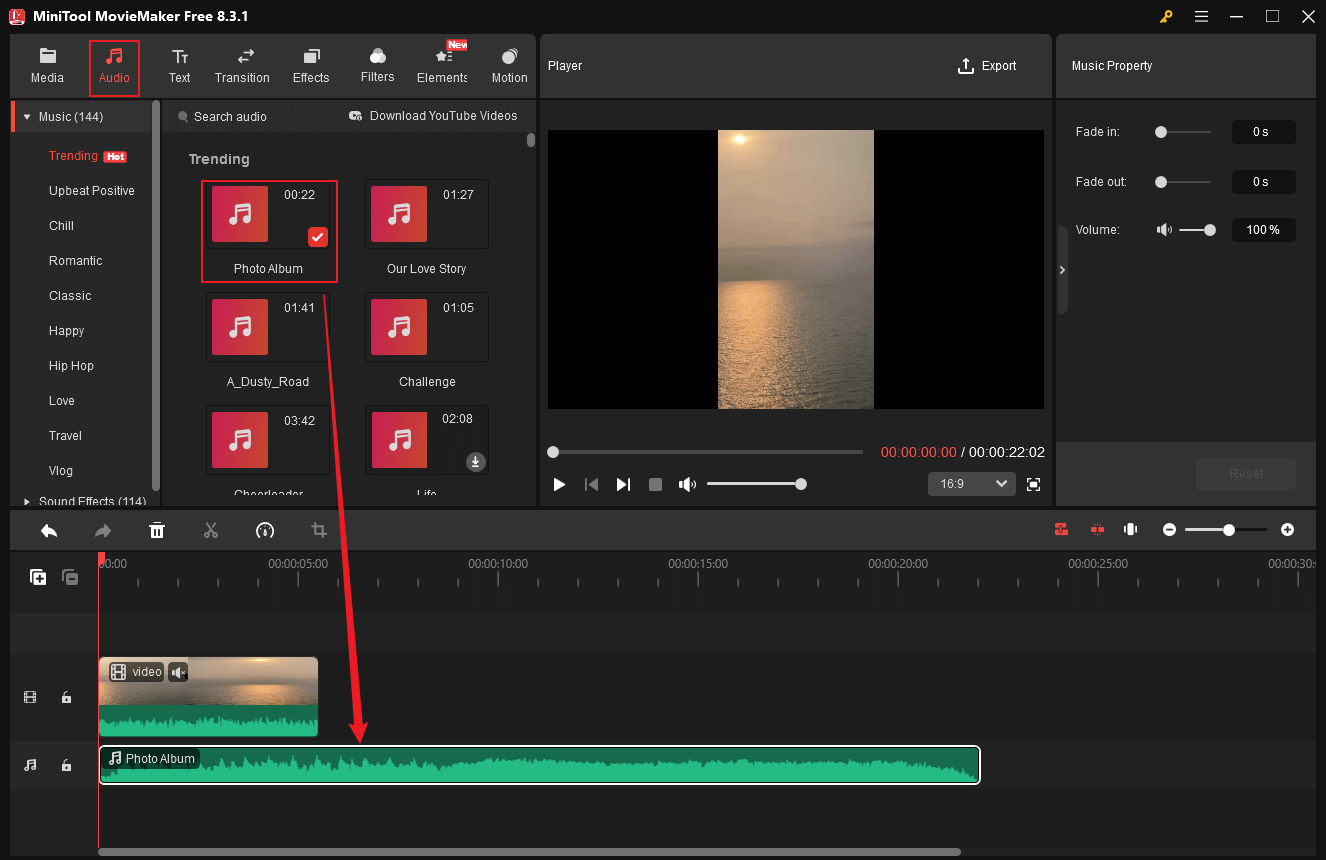Select the Undo icon in the timeline toolbar
The image size is (1326, 860).
[49, 530]
